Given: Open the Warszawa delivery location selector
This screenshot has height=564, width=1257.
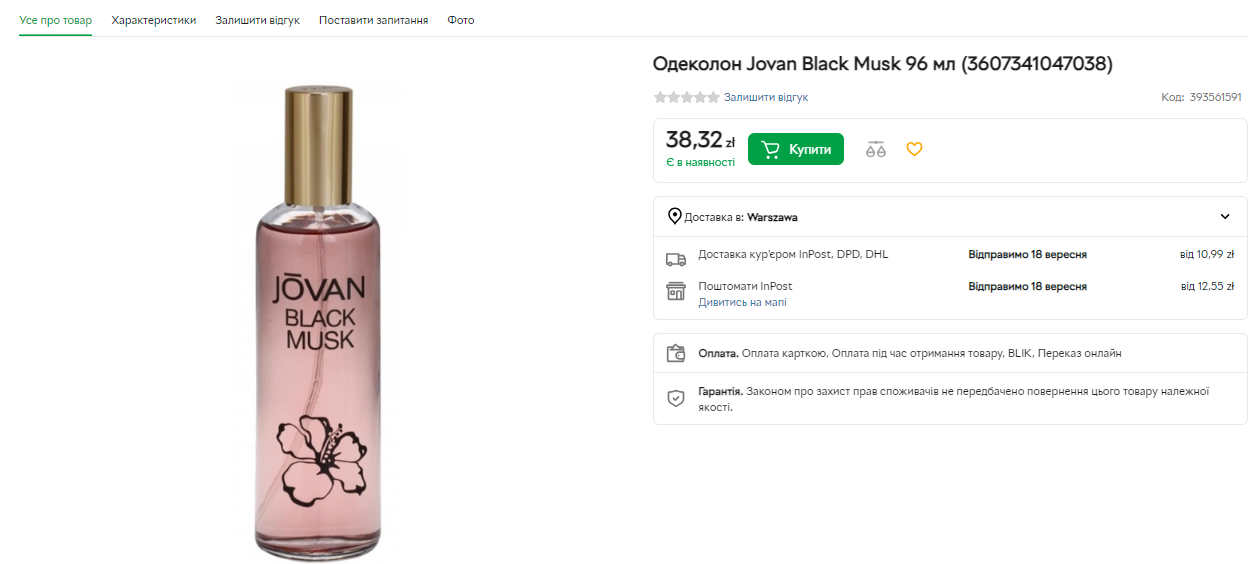Looking at the screenshot, I should (x=772, y=217).
